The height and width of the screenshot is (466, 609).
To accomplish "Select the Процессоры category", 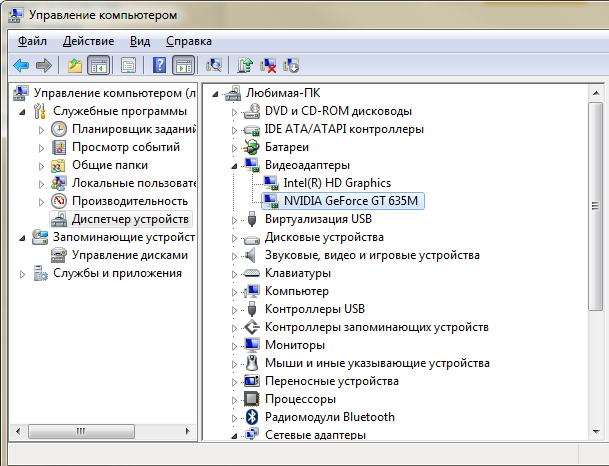I will tap(300, 399).
